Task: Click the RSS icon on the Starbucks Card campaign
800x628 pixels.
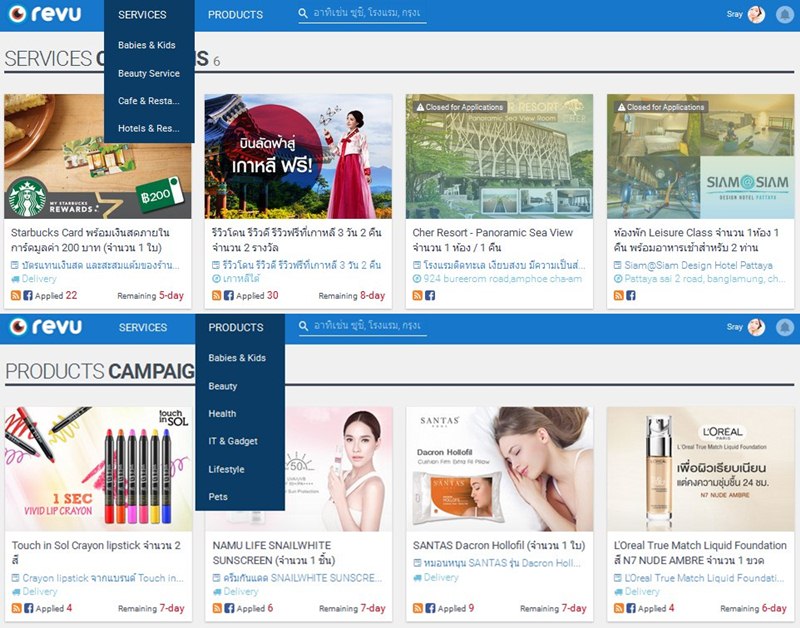Action: tap(16, 295)
